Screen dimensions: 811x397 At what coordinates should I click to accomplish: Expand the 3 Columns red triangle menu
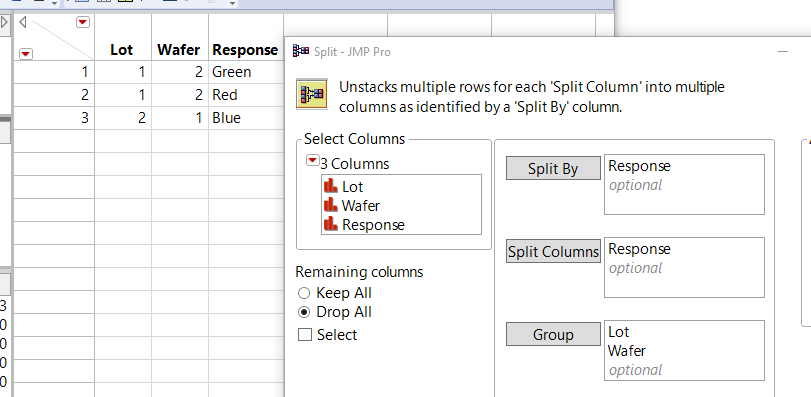(312, 161)
